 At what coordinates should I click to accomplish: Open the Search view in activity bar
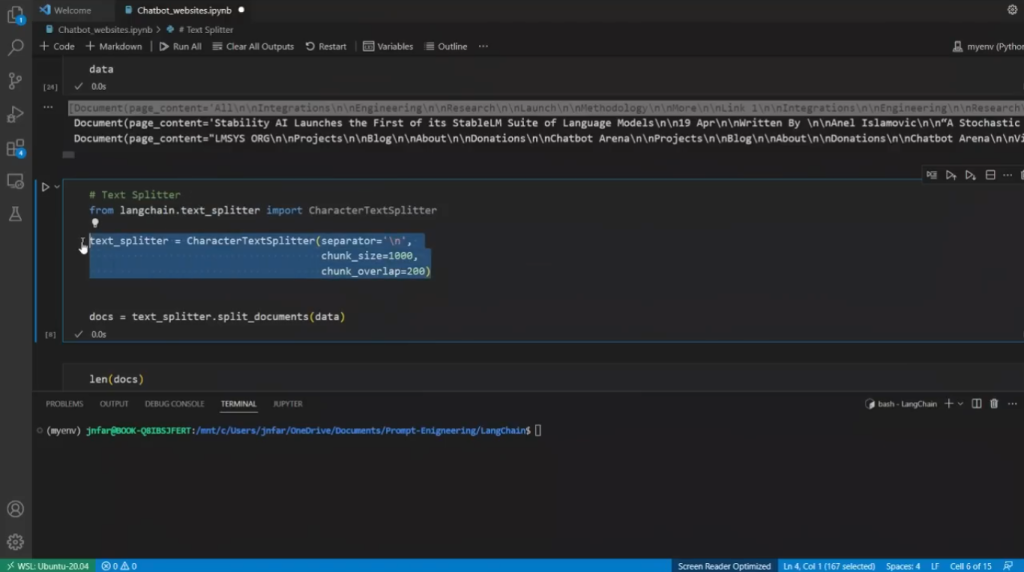click(x=15, y=47)
